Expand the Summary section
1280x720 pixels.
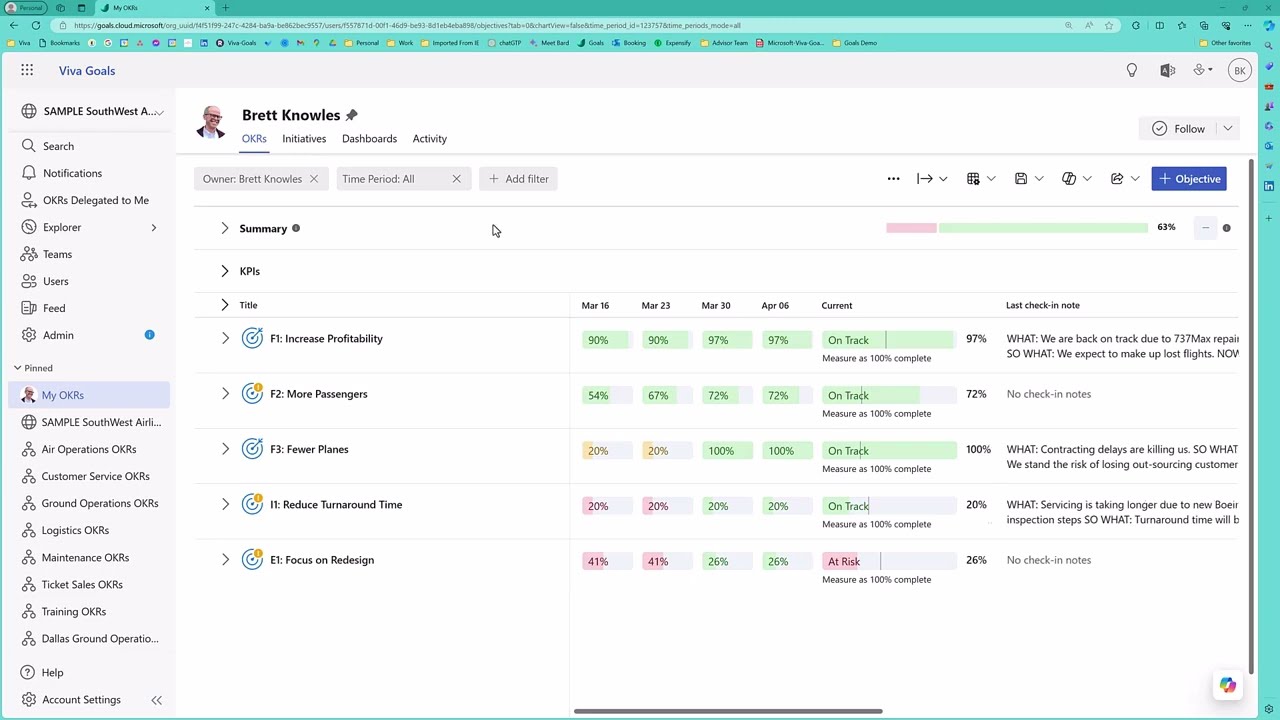click(x=225, y=228)
